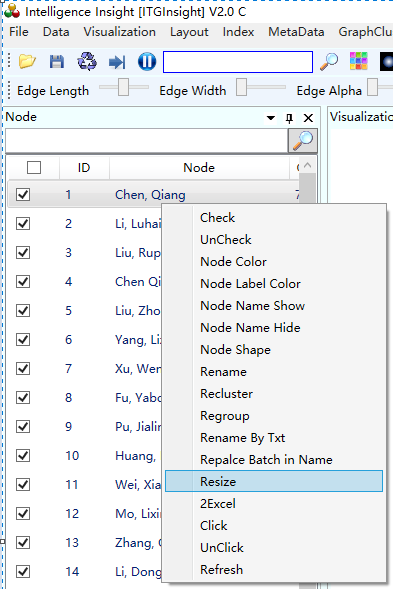The width and height of the screenshot is (393, 589).
Task: Pin the Node panel with pushpin icon
Action: 289,118
